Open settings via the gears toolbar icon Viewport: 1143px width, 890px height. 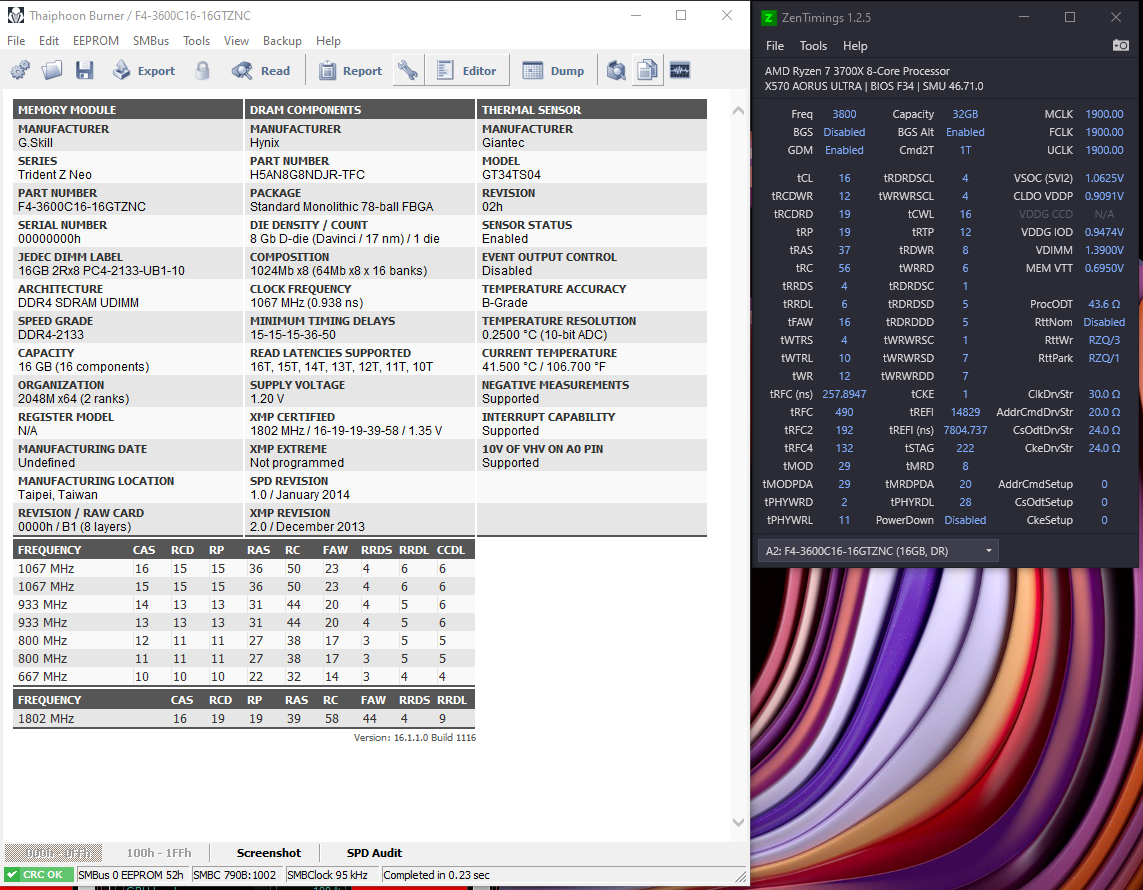point(20,71)
